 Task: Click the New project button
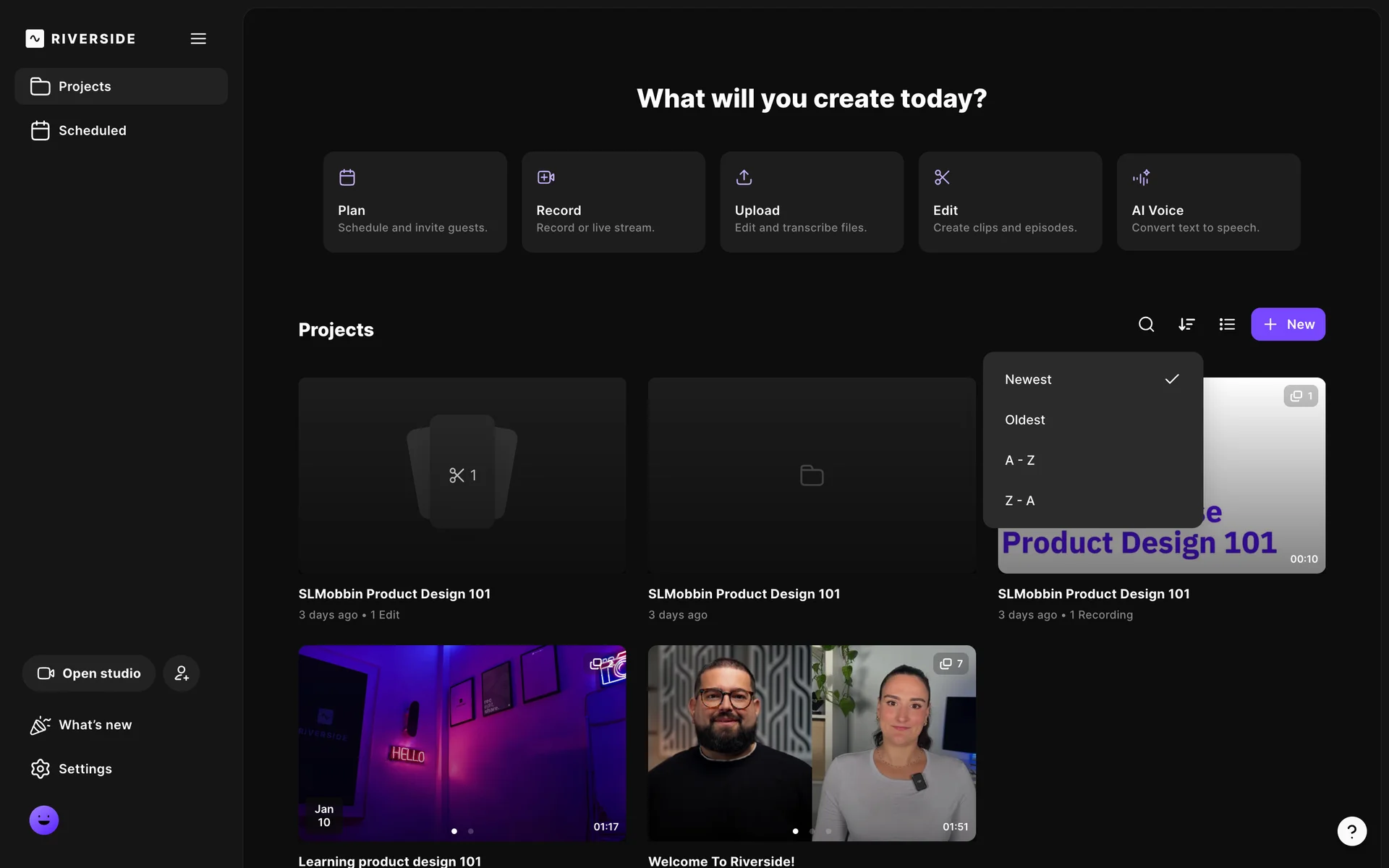point(1288,324)
